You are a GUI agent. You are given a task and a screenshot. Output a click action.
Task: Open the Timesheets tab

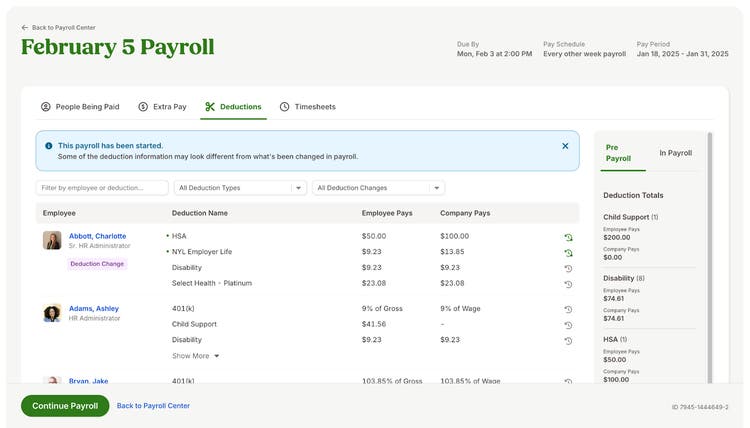[308, 107]
